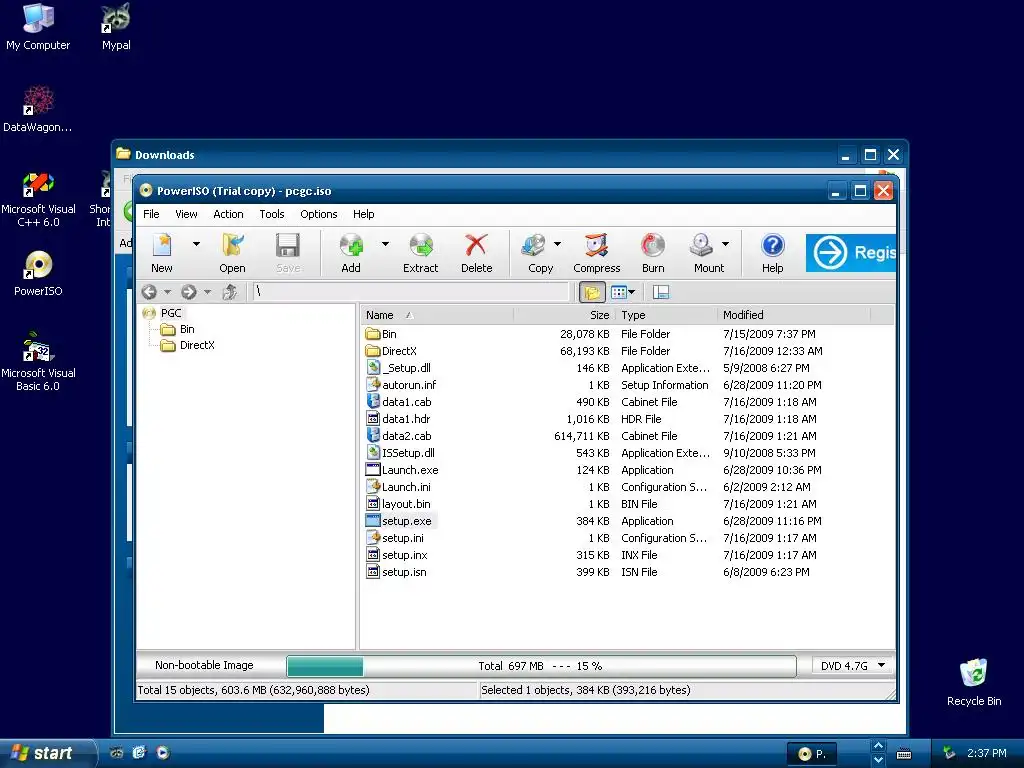Expand the Copy button dropdown arrow
Viewport: 1024px width, 768px height.
[x=557, y=244]
